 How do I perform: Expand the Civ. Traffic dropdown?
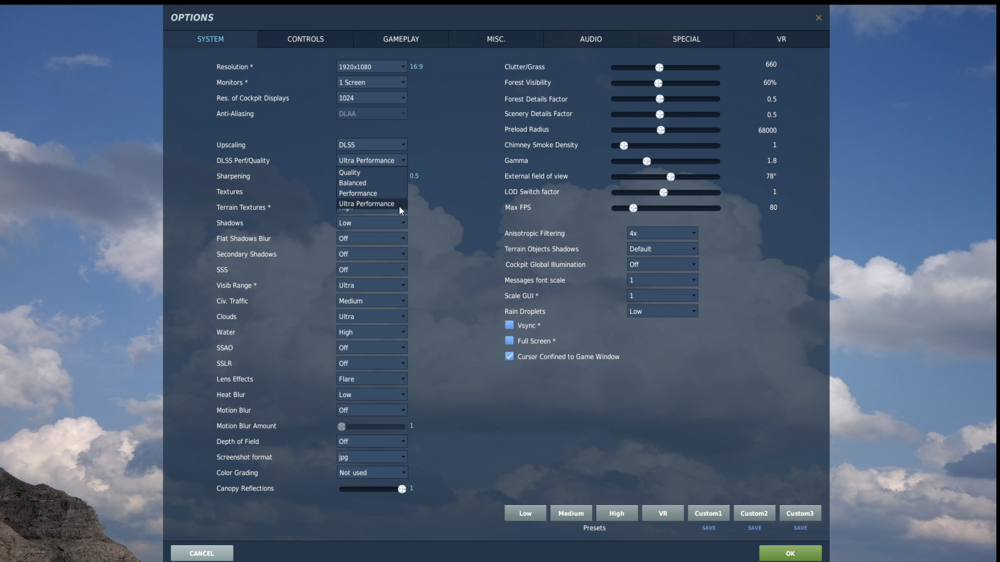click(x=372, y=301)
